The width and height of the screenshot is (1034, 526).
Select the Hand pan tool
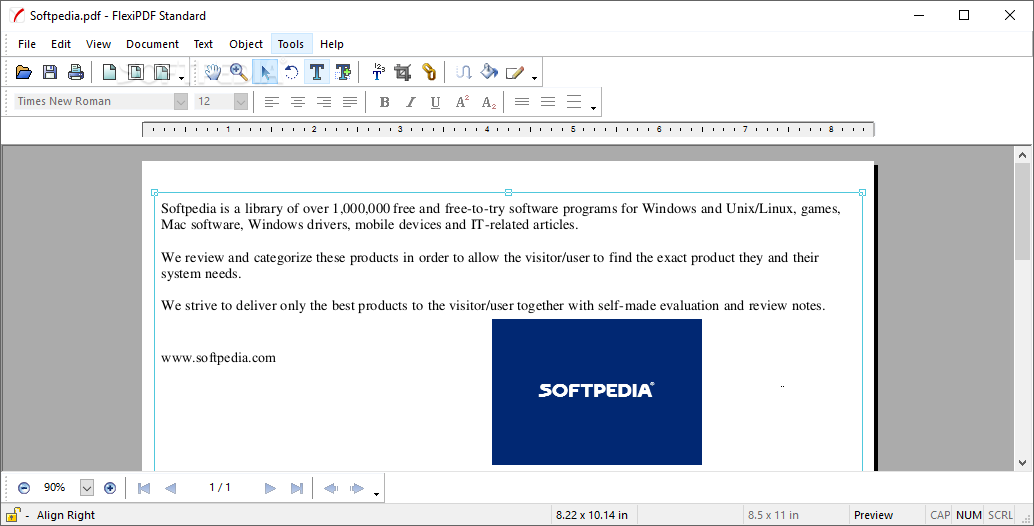tap(212, 72)
